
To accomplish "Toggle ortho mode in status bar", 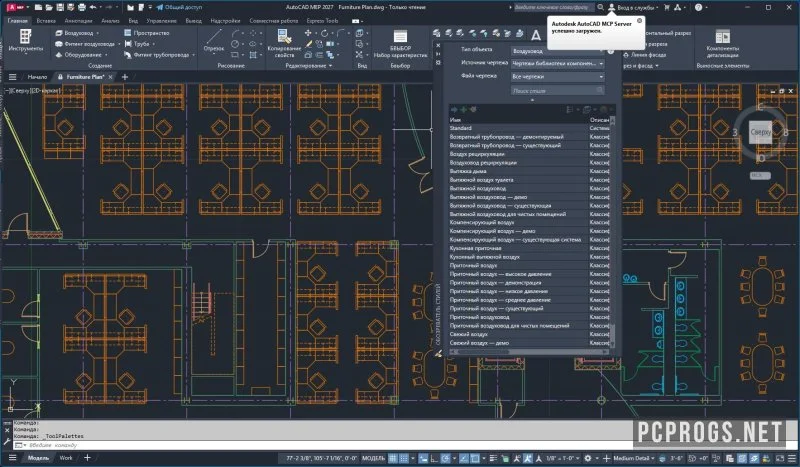I will pos(434,458).
